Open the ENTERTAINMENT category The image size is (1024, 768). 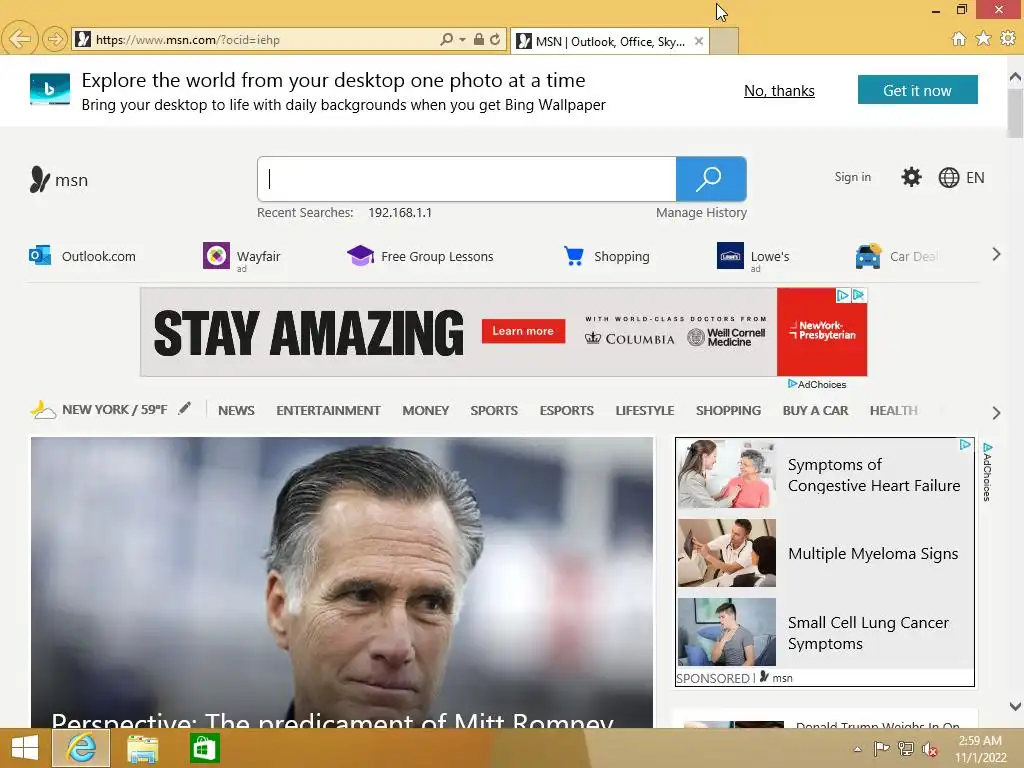click(328, 410)
